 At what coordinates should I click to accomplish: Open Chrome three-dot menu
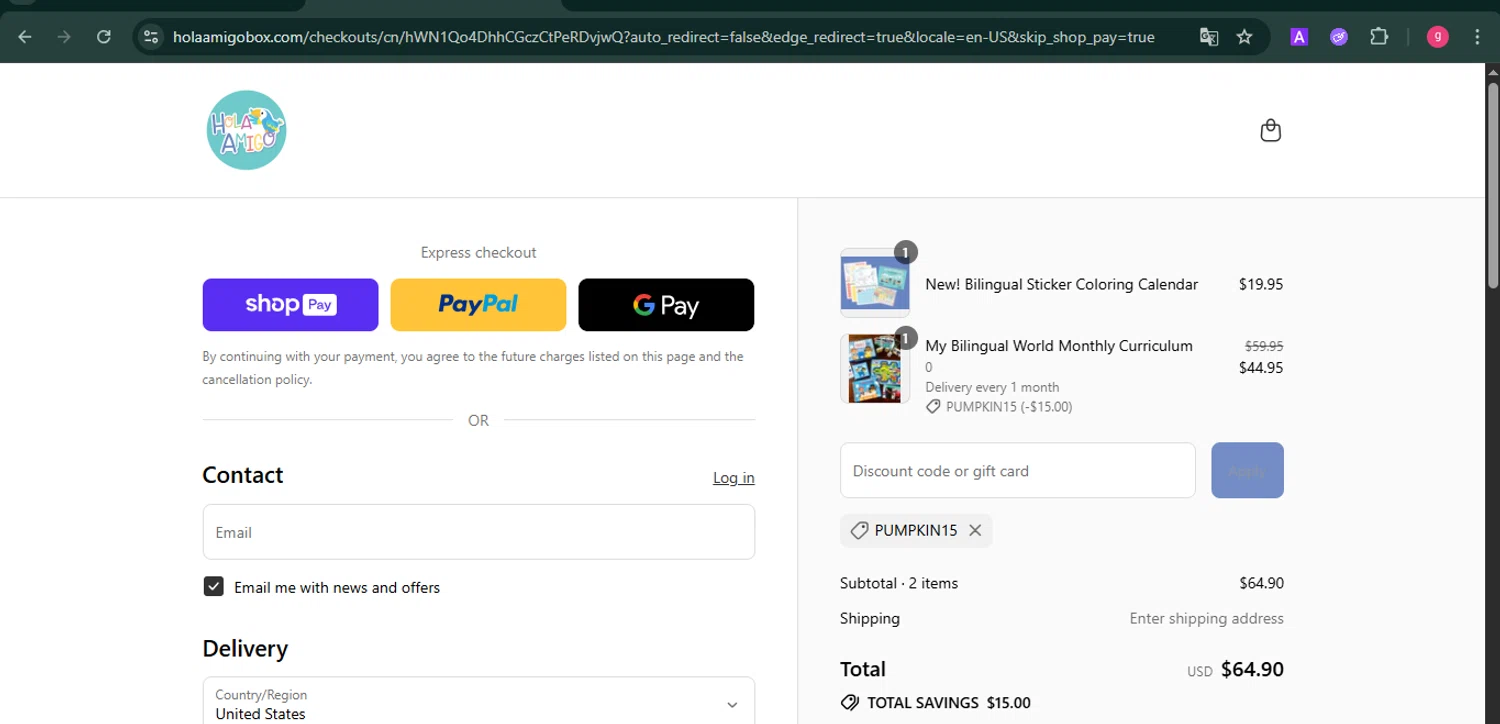pyautogui.click(x=1478, y=37)
